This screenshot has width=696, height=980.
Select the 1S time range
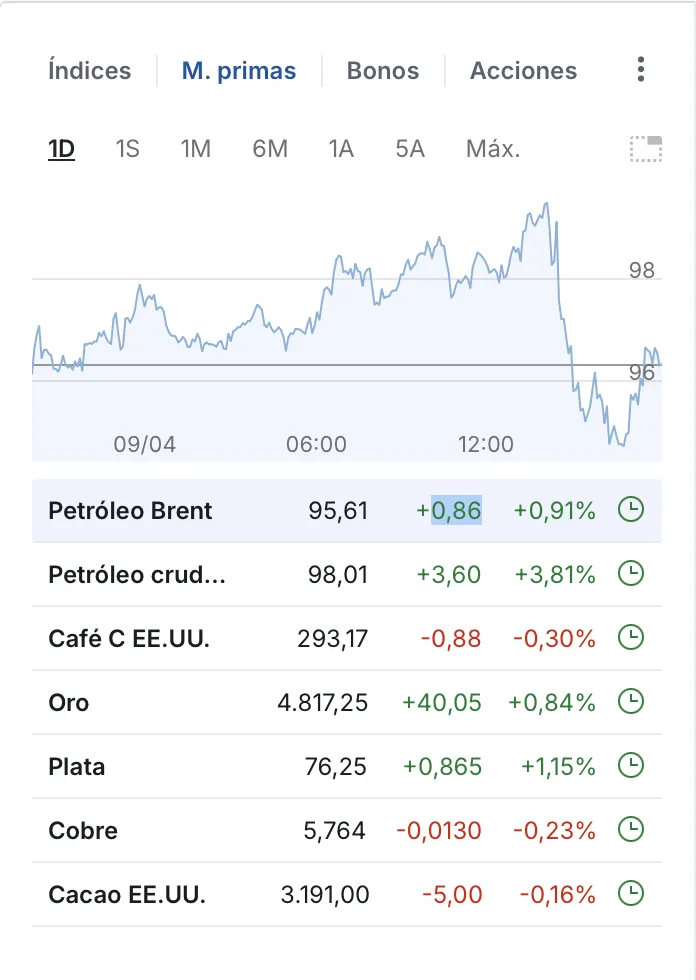pyautogui.click(x=127, y=149)
